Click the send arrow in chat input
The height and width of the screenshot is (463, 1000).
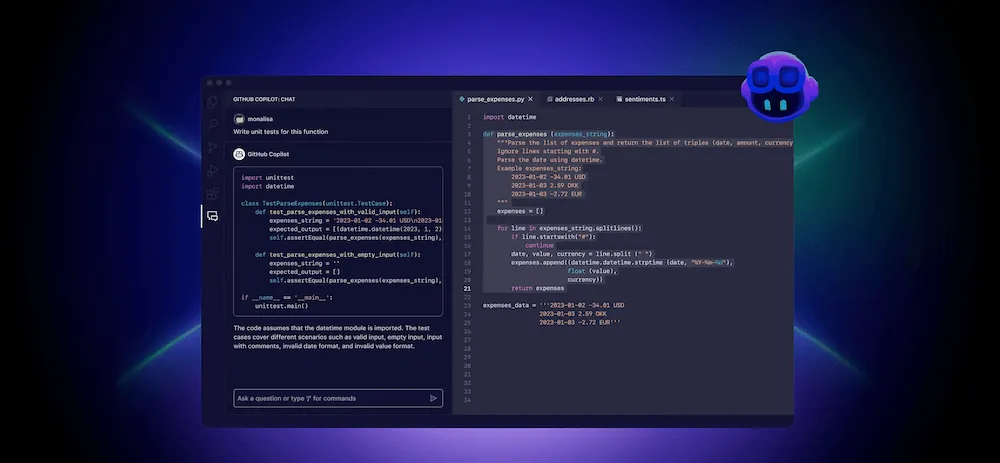coord(433,399)
